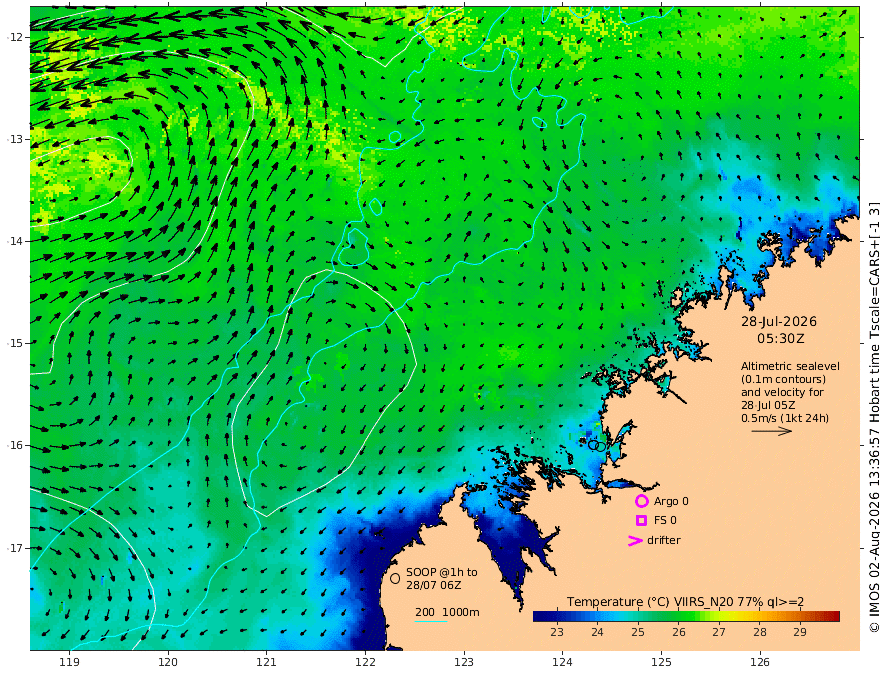Image resolution: width=880 pixels, height=680 pixels.
Task: Click the Temperature VIIRS_N20 colorbar title
Action: click(685, 602)
